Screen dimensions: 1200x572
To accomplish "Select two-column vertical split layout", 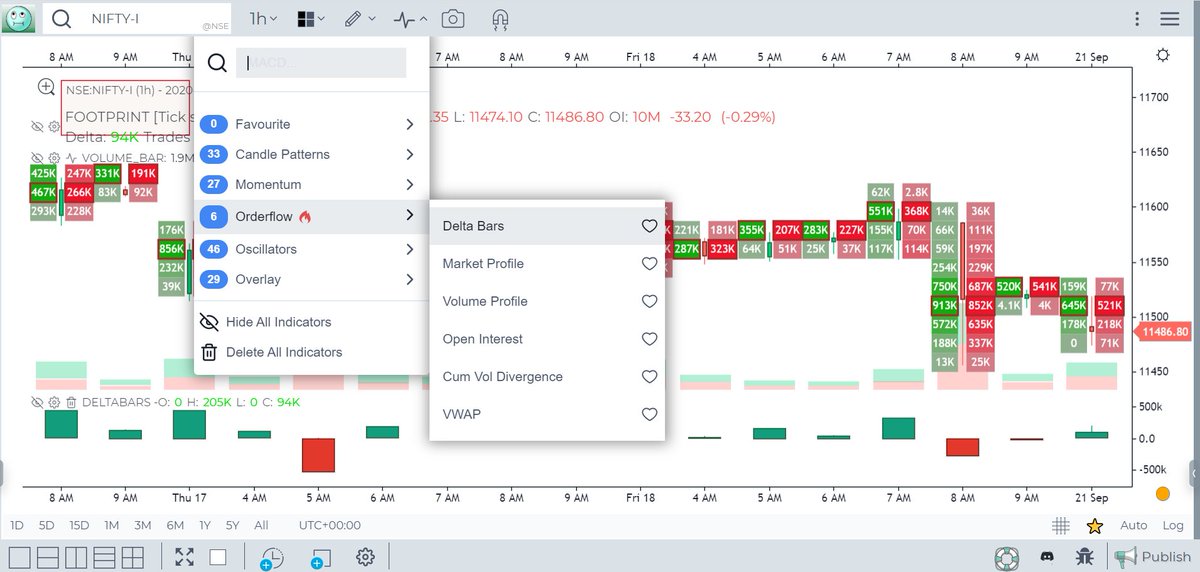I will click(76, 557).
